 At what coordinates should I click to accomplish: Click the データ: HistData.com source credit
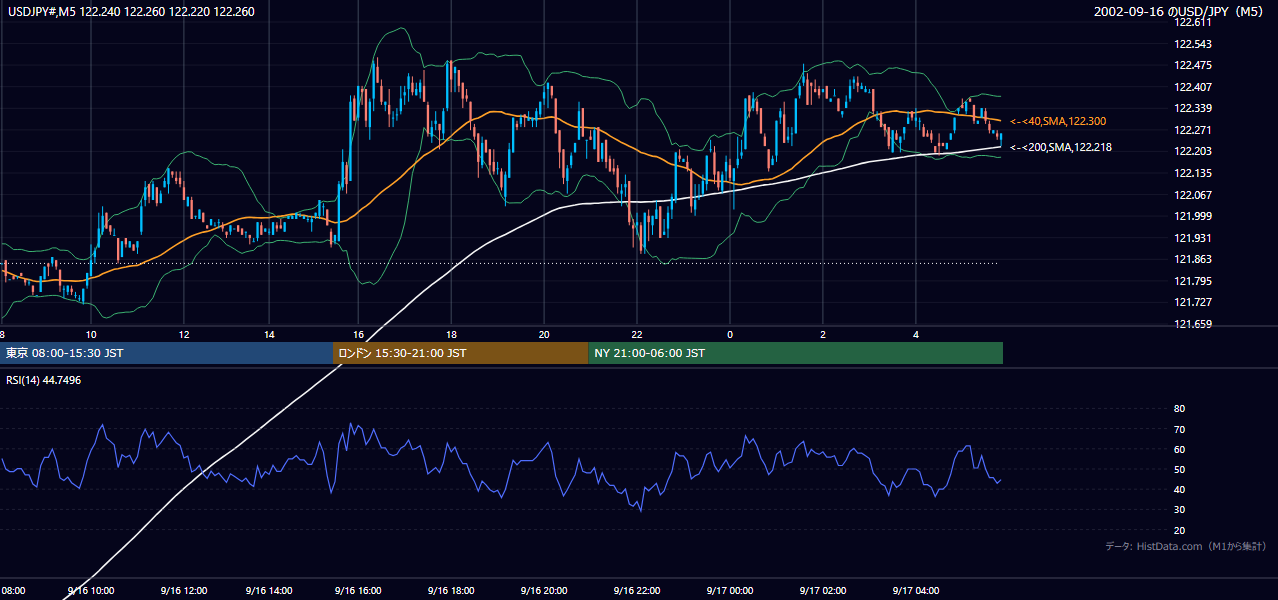(x=1186, y=547)
